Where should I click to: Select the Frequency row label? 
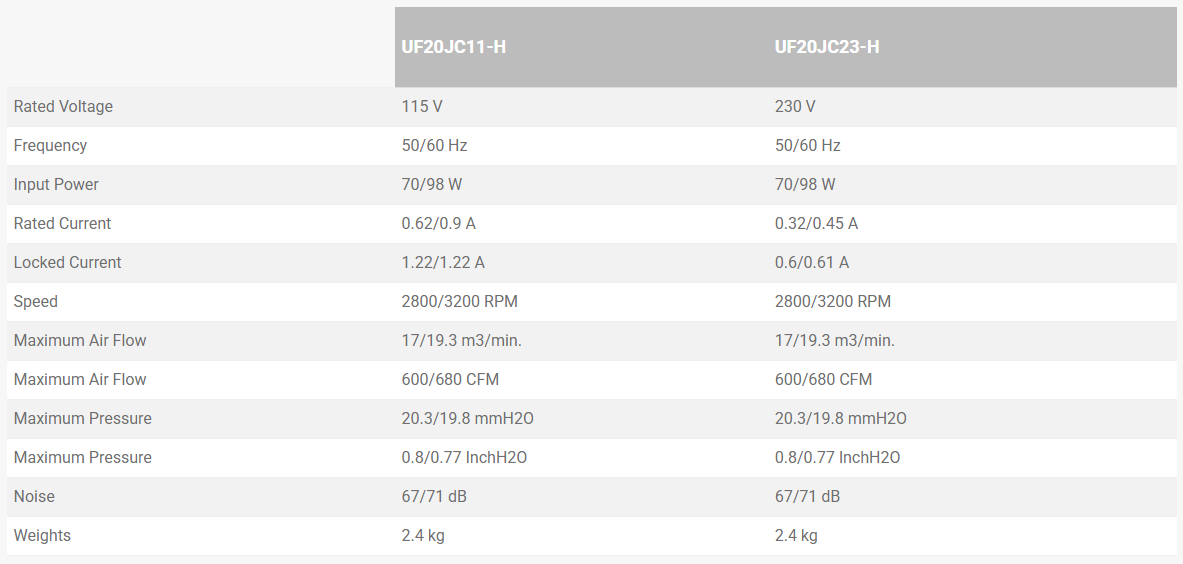tap(50, 146)
